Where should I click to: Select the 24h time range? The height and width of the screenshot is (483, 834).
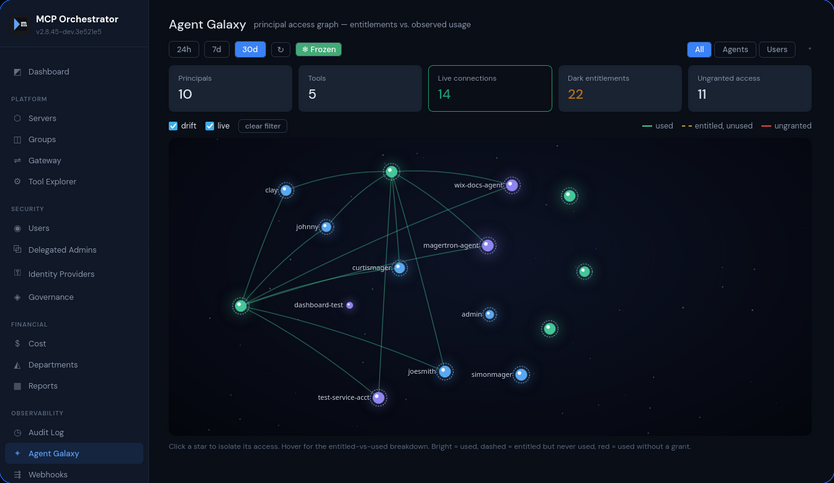[x=184, y=49]
